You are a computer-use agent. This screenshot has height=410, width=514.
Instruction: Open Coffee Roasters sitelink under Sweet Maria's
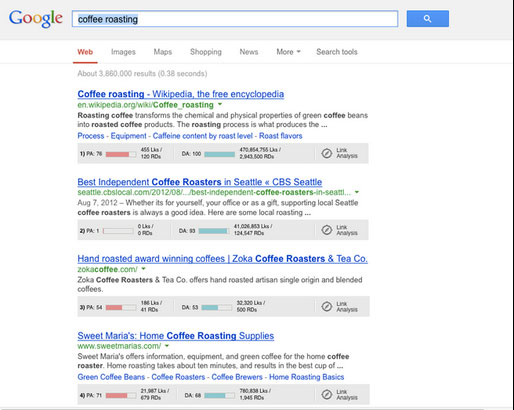tap(178, 377)
